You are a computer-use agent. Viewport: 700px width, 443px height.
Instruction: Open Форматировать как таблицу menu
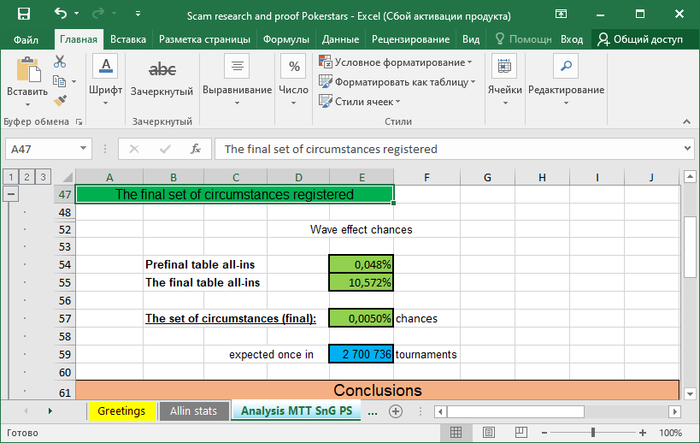(x=397, y=82)
